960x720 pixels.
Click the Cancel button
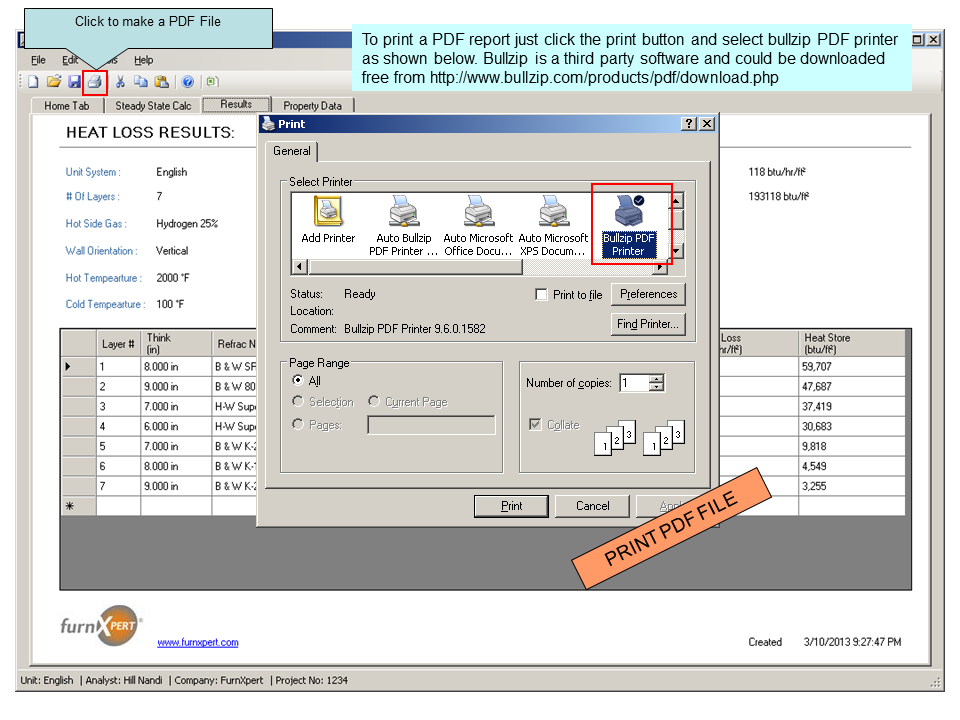click(592, 506)
